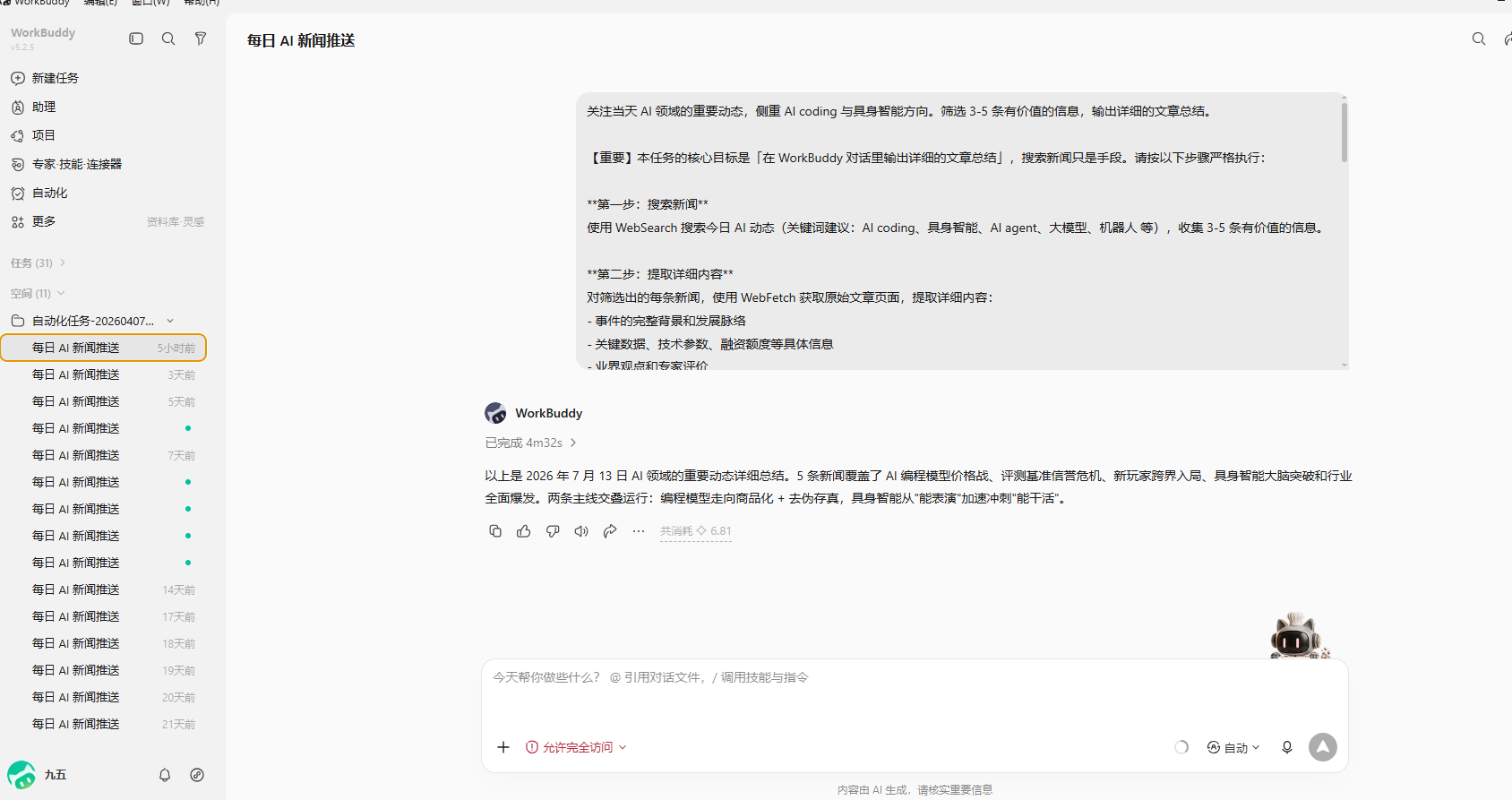Open search in the sidebar header
The height and width of the screenshot is (800, 1512).
click(x=168, y=39)
